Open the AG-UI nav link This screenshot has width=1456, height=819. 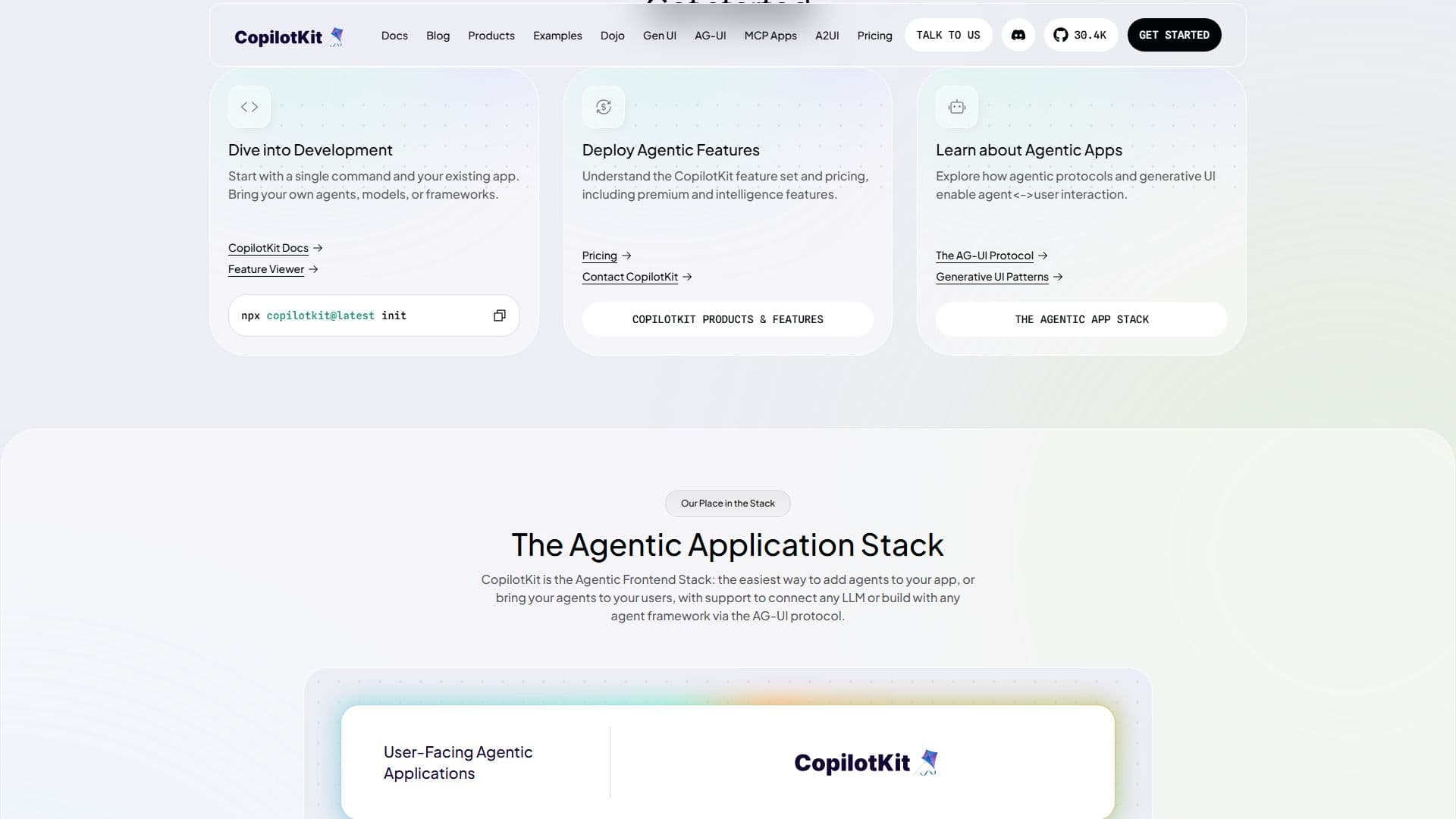pos(711,36)
